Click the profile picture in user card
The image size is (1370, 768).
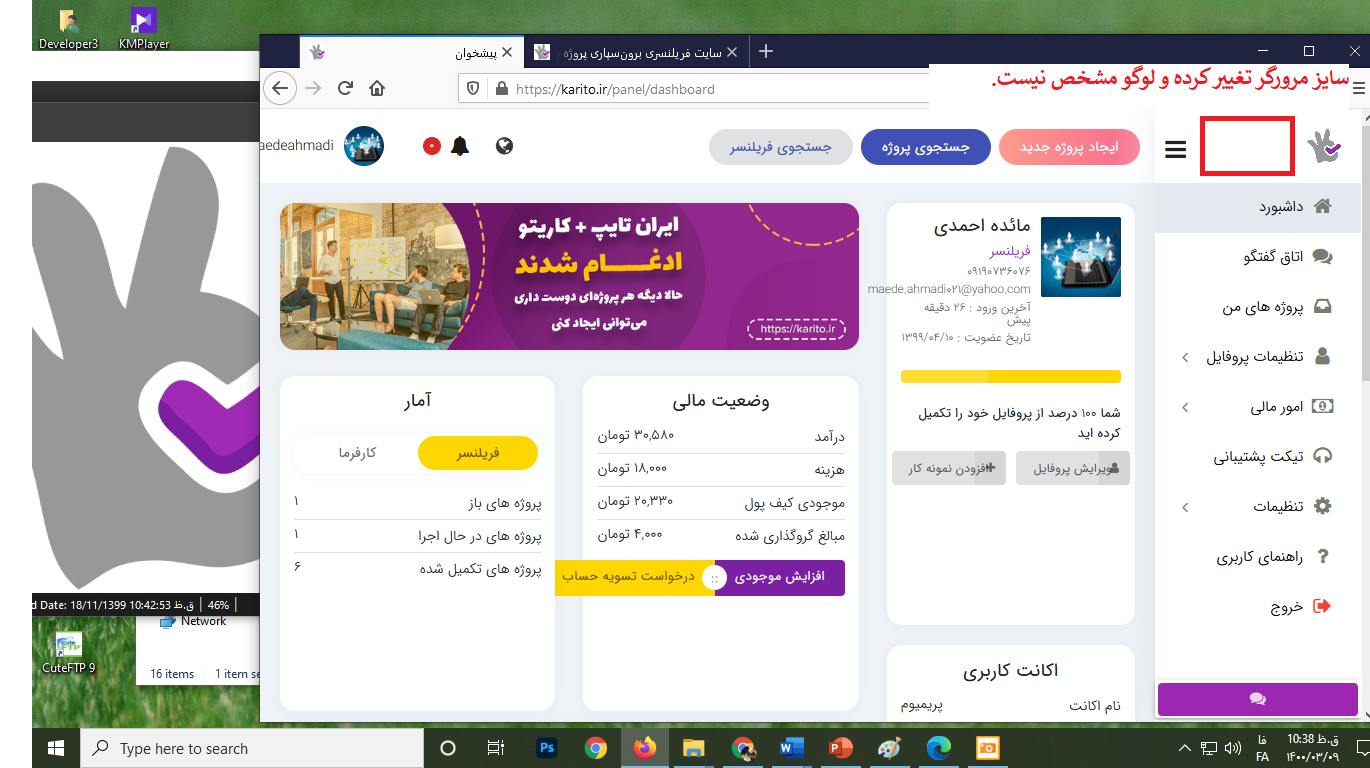1081,257
